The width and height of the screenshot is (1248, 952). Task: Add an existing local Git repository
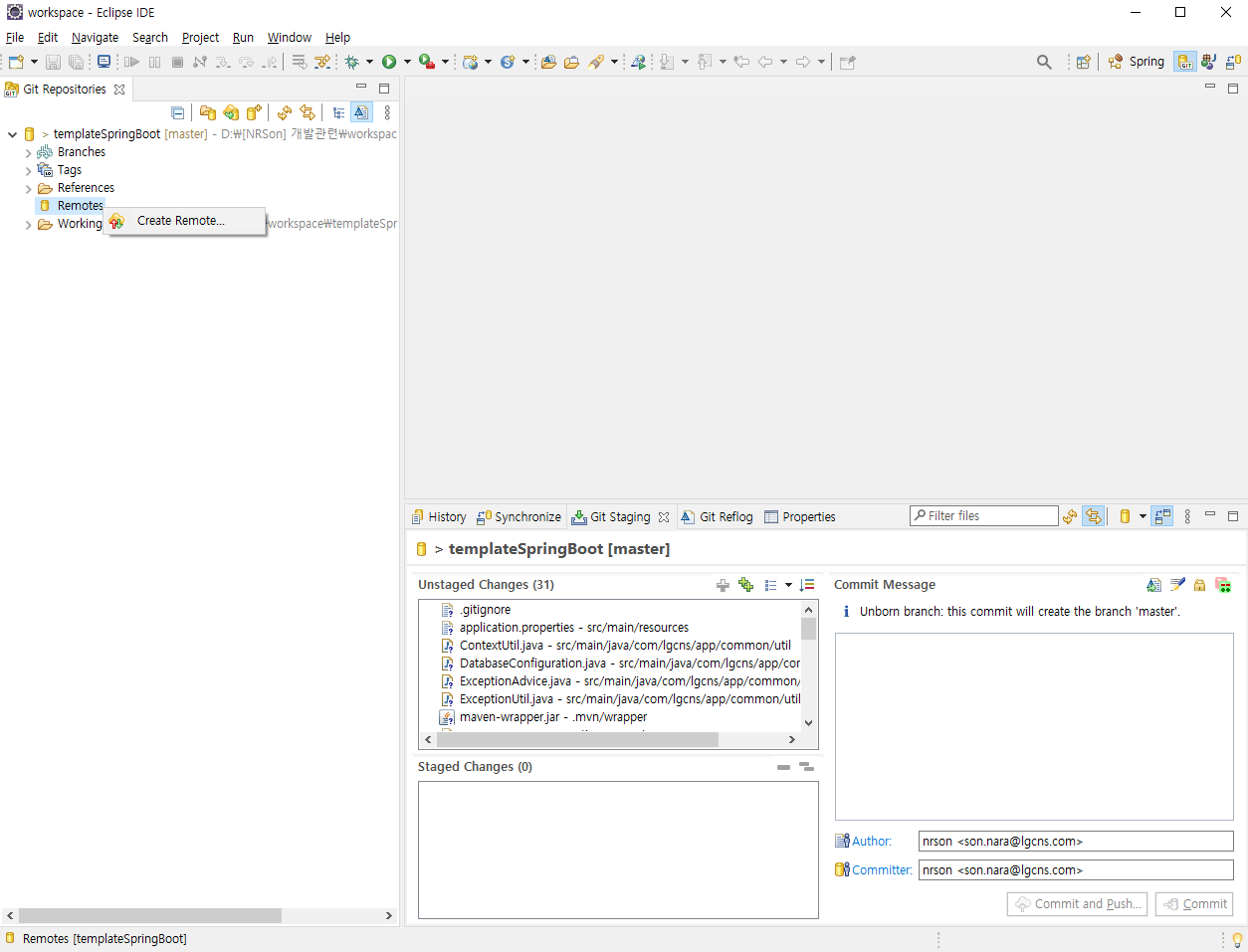click(x=208, y=111)
